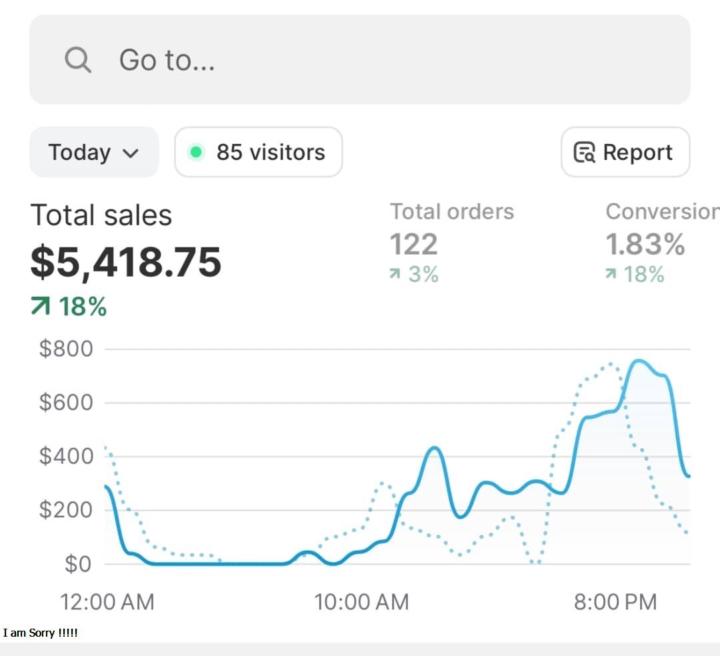Click the green 18% sales increase arrow
The width and height of the screenshot is (720, 656).
point(40,306)
